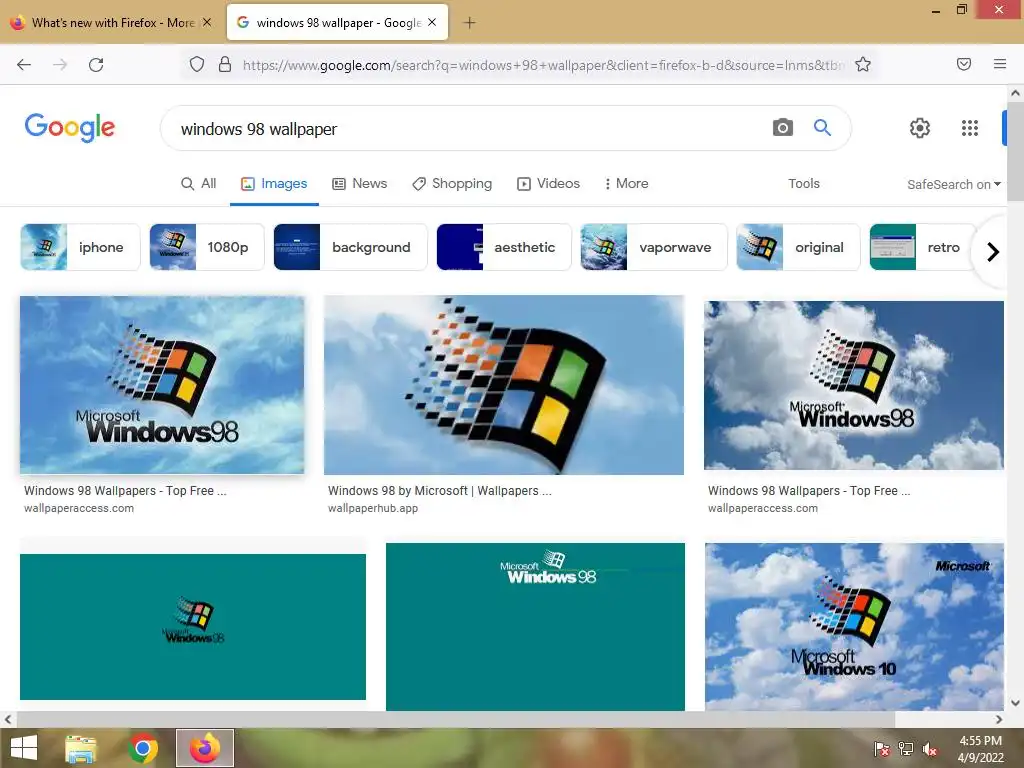The height and width of the screenshot is (768, 1024).
Task: Click the Google logo
Action: pyautogui.click(x=70, y=127)
